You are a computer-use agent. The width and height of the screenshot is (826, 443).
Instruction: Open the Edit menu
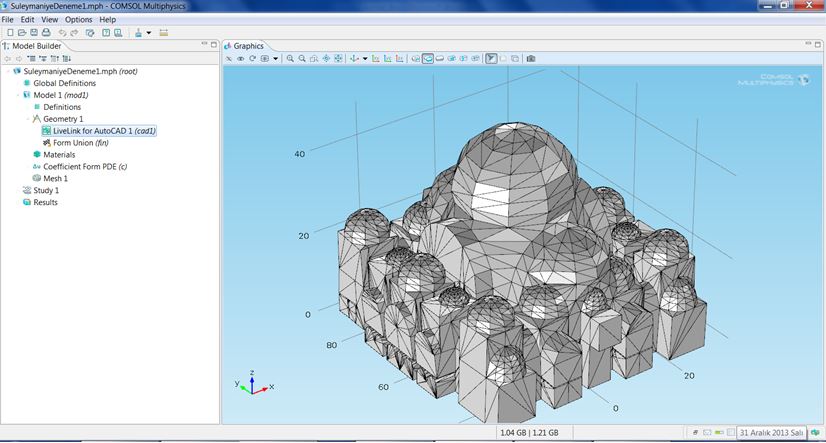[27, 19]
